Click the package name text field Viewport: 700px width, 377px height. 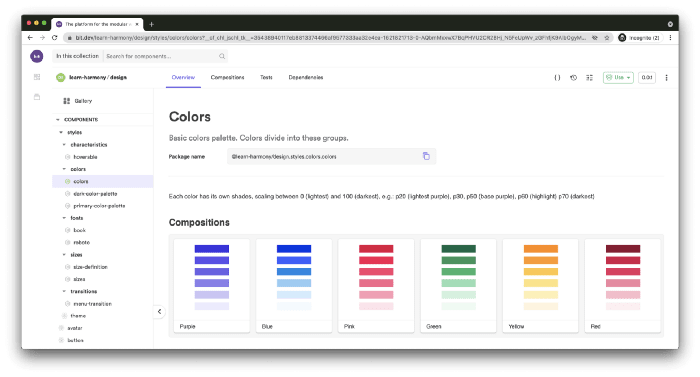(331, 156)
